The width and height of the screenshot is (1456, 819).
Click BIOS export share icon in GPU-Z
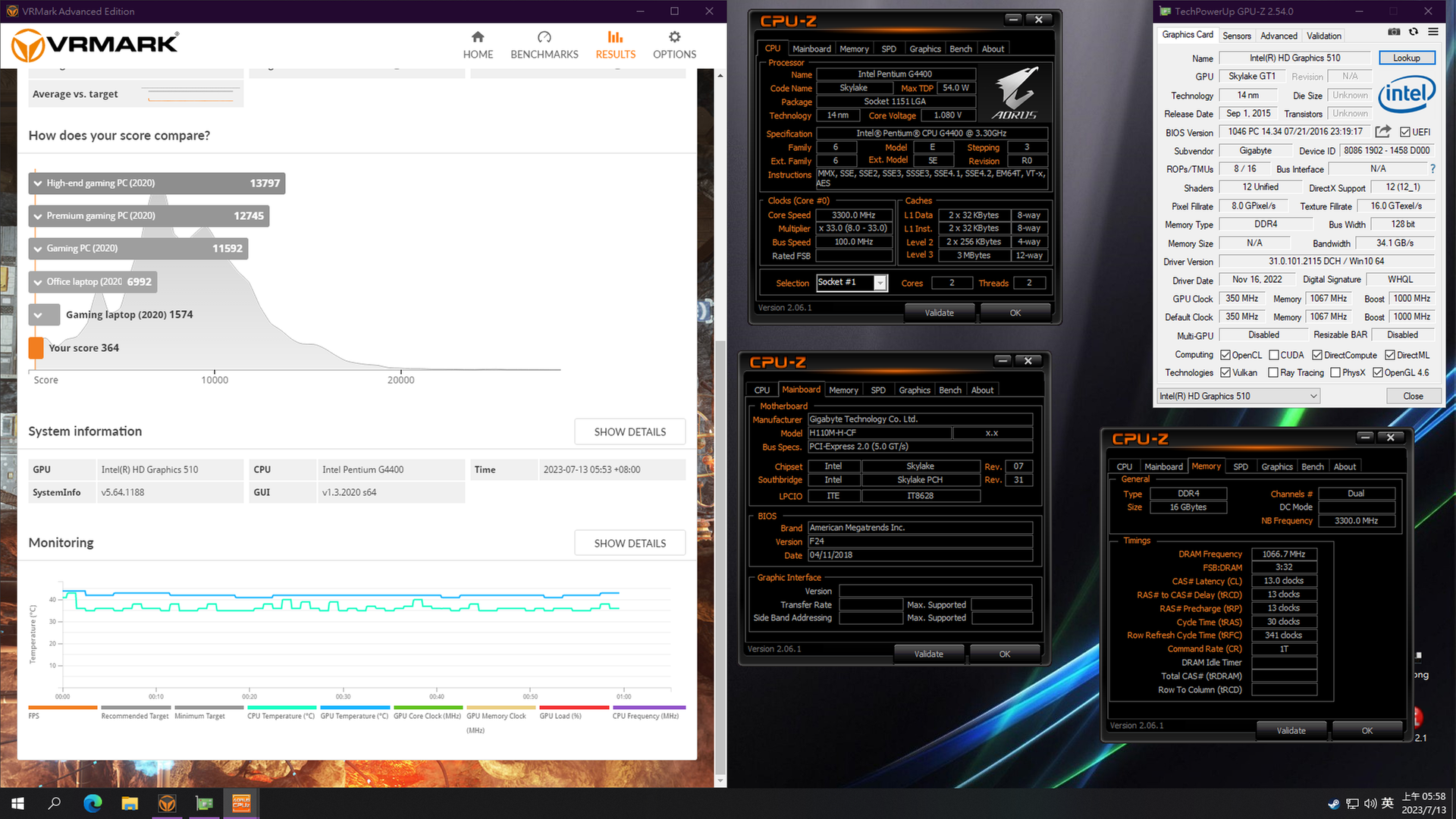coord(1383,131)
